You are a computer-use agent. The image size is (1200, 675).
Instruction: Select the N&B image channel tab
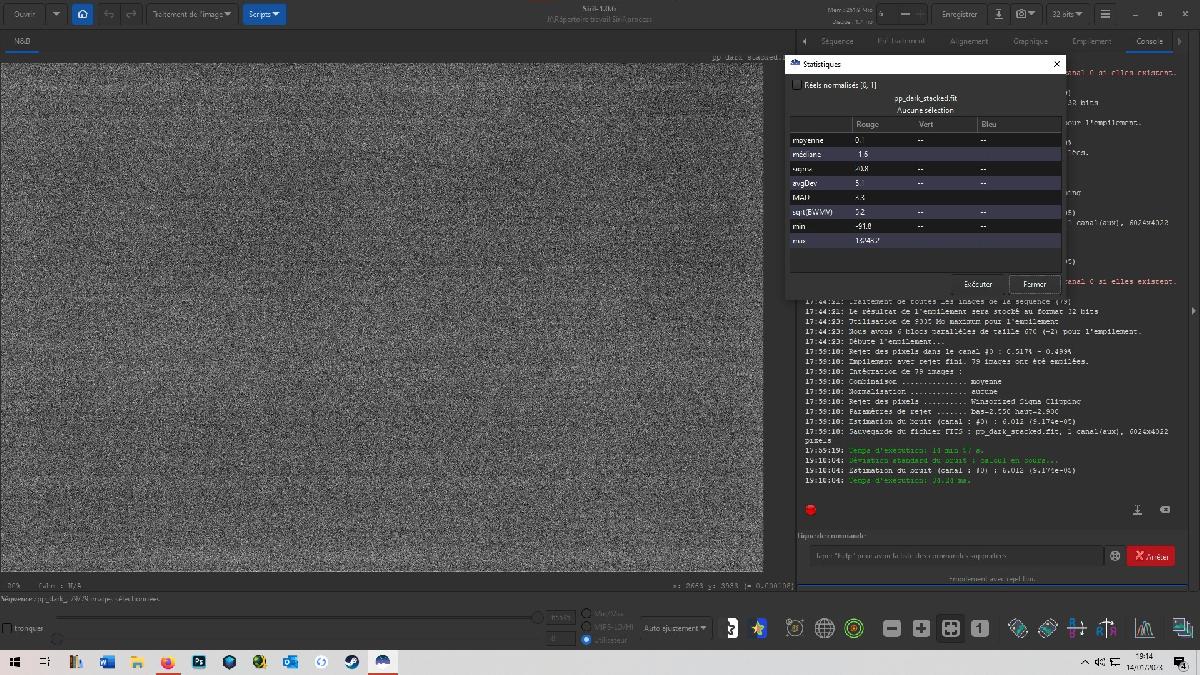22,41
